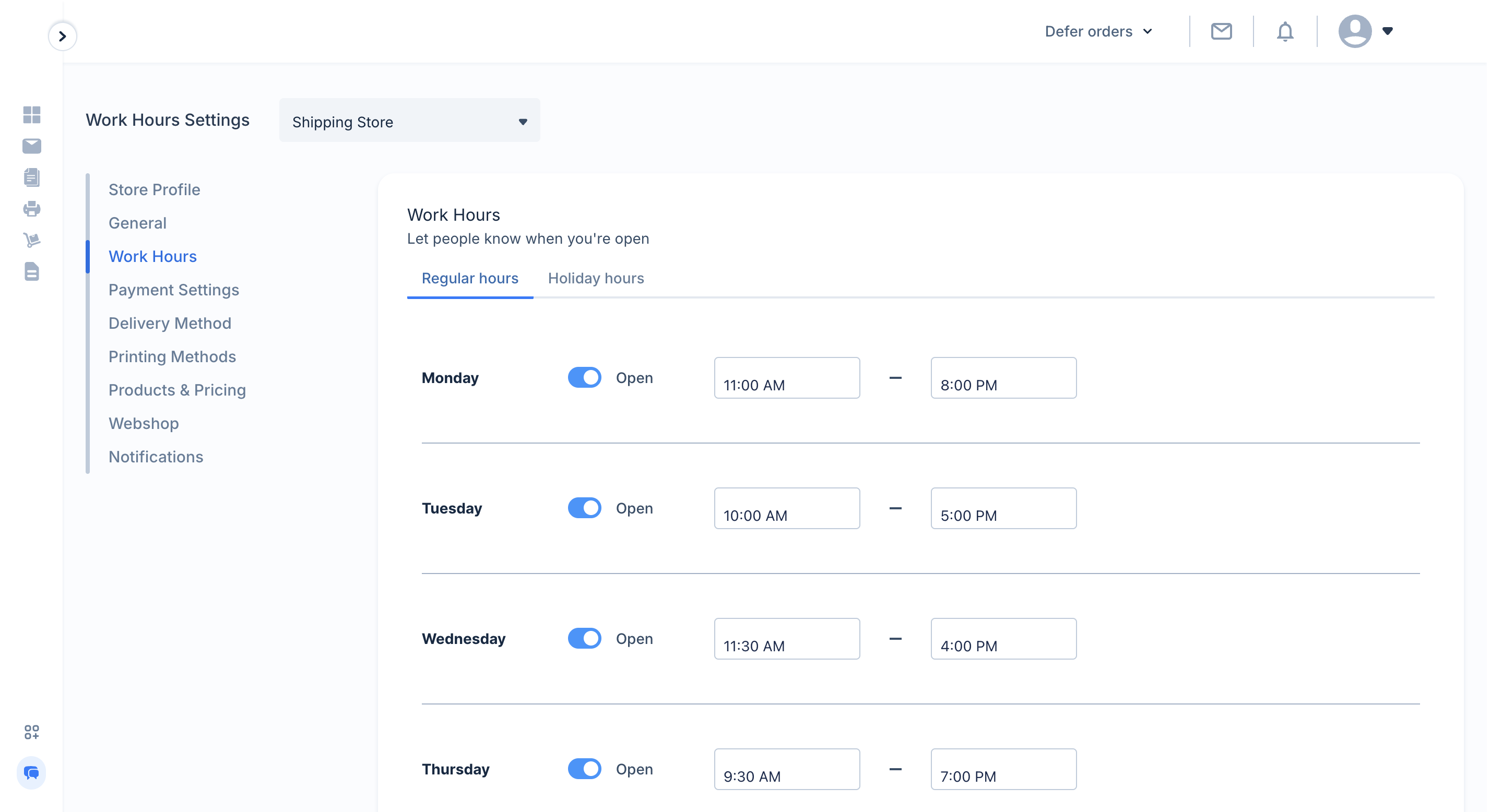Click the add apps icon in sidebar

(32, 732)
